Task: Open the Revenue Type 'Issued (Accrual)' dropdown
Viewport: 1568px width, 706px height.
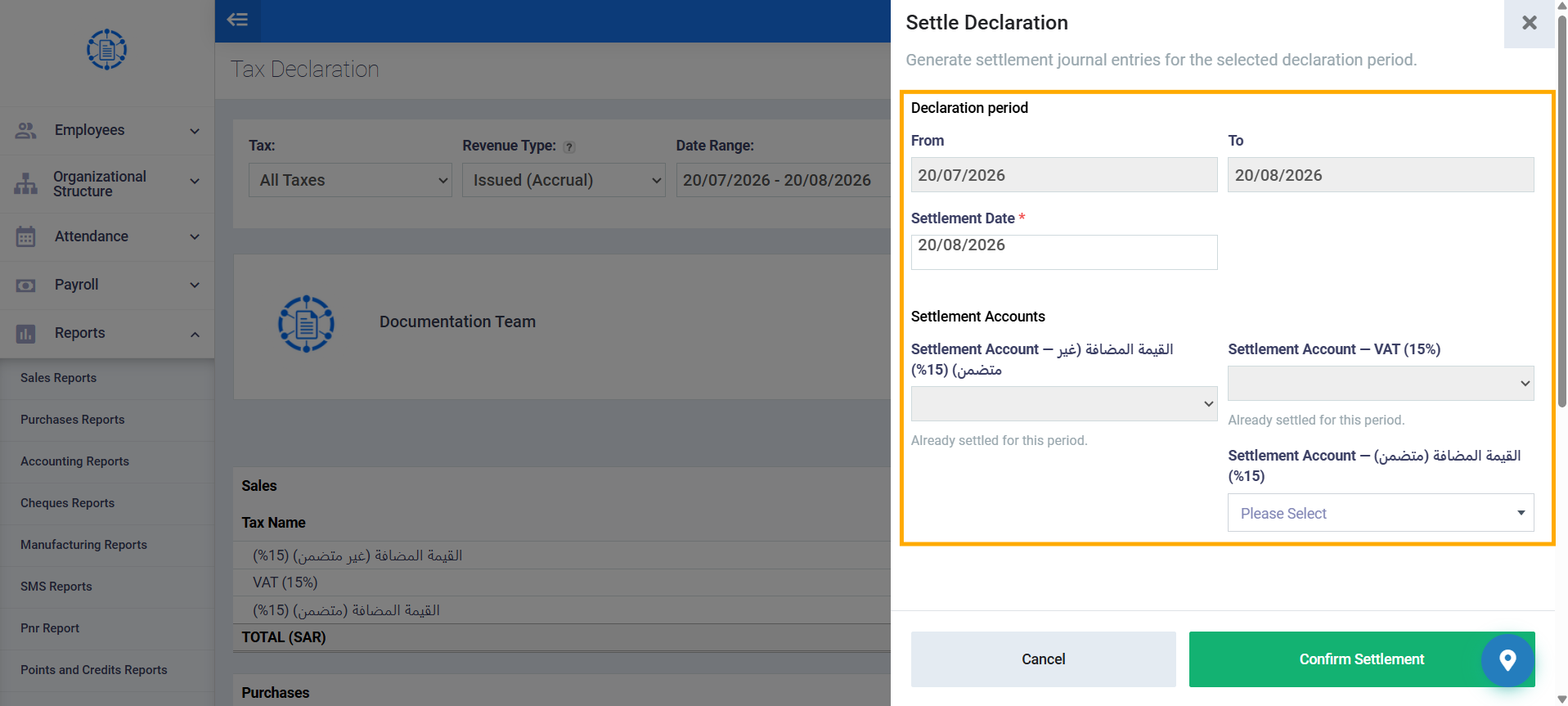Action: (564, 180)
